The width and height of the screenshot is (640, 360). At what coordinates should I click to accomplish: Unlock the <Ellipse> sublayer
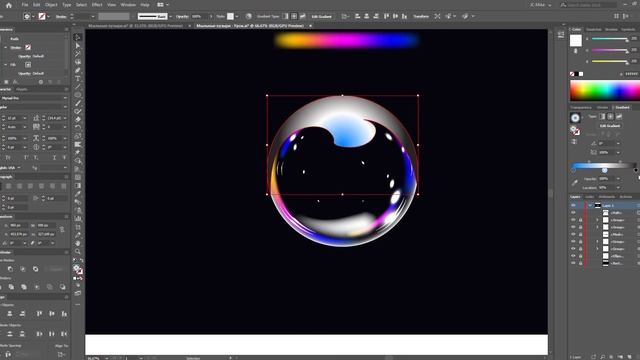(x=580, y=256)
